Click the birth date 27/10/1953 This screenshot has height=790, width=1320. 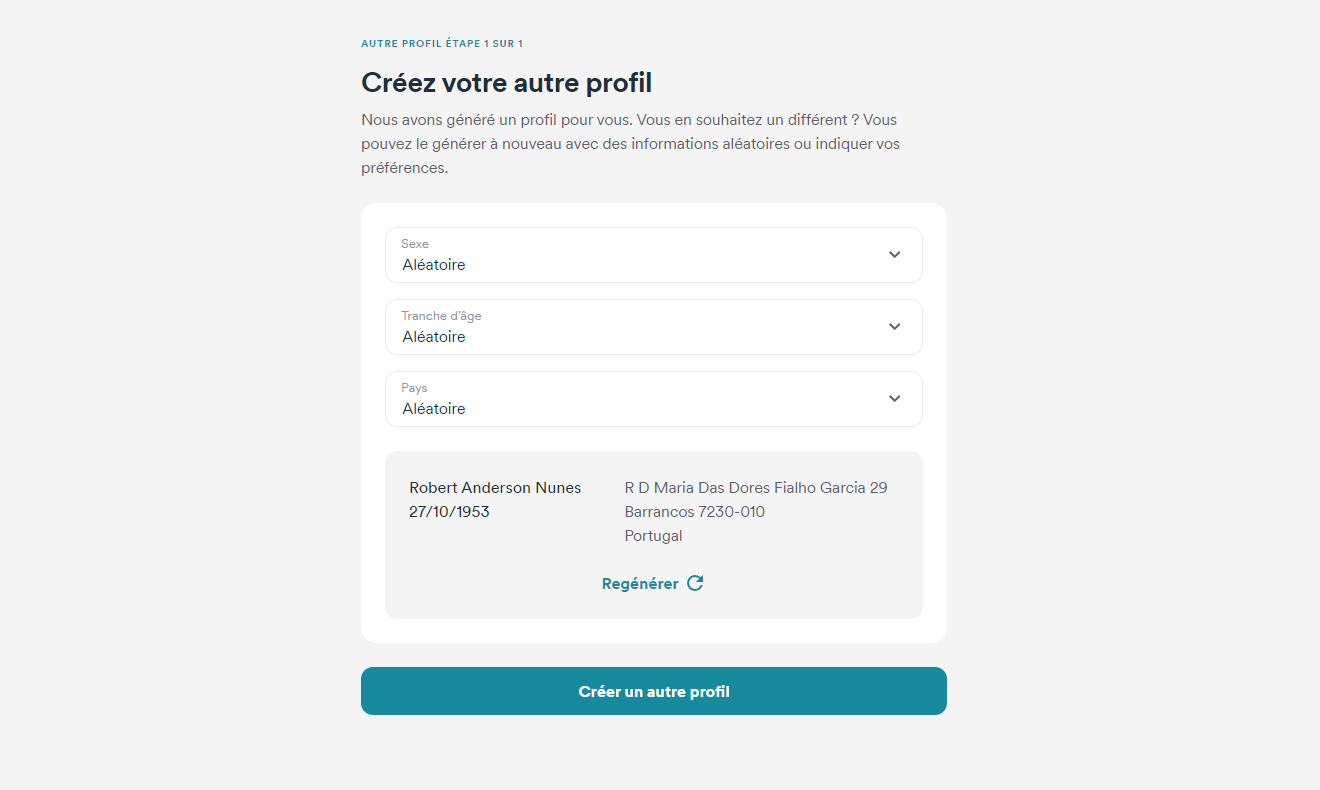coord(449,511)
